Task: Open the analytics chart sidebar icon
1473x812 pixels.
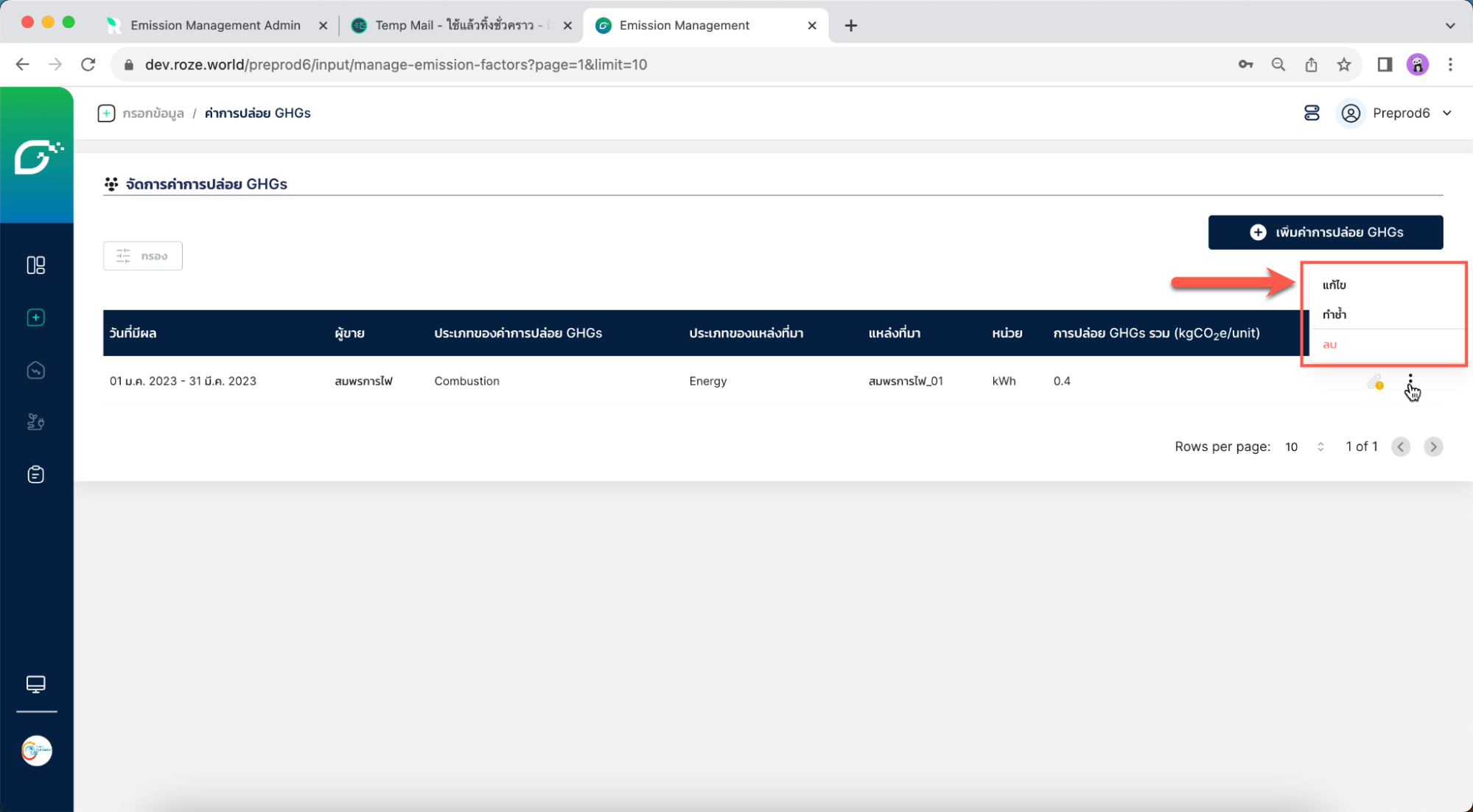Action: click(35, 371)
